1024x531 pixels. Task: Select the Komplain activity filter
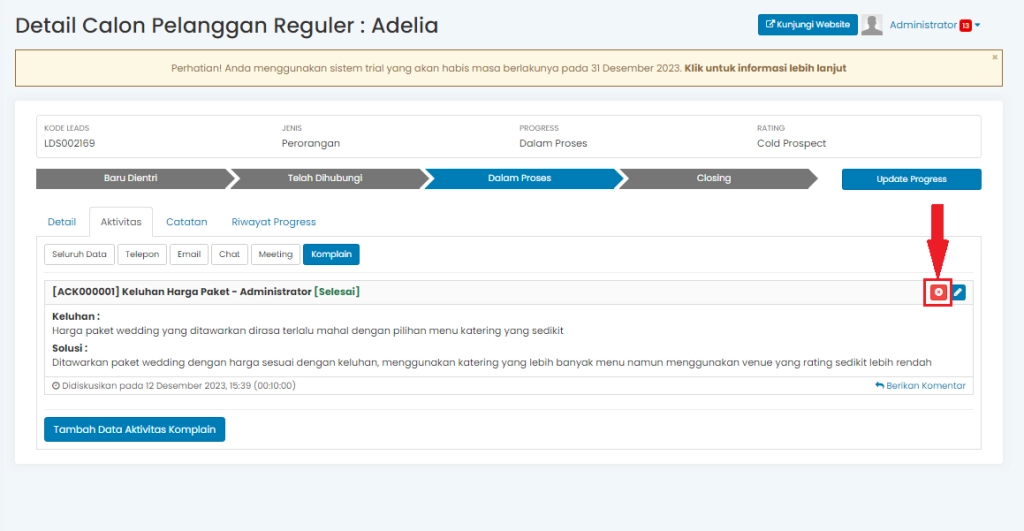(331, 254)
